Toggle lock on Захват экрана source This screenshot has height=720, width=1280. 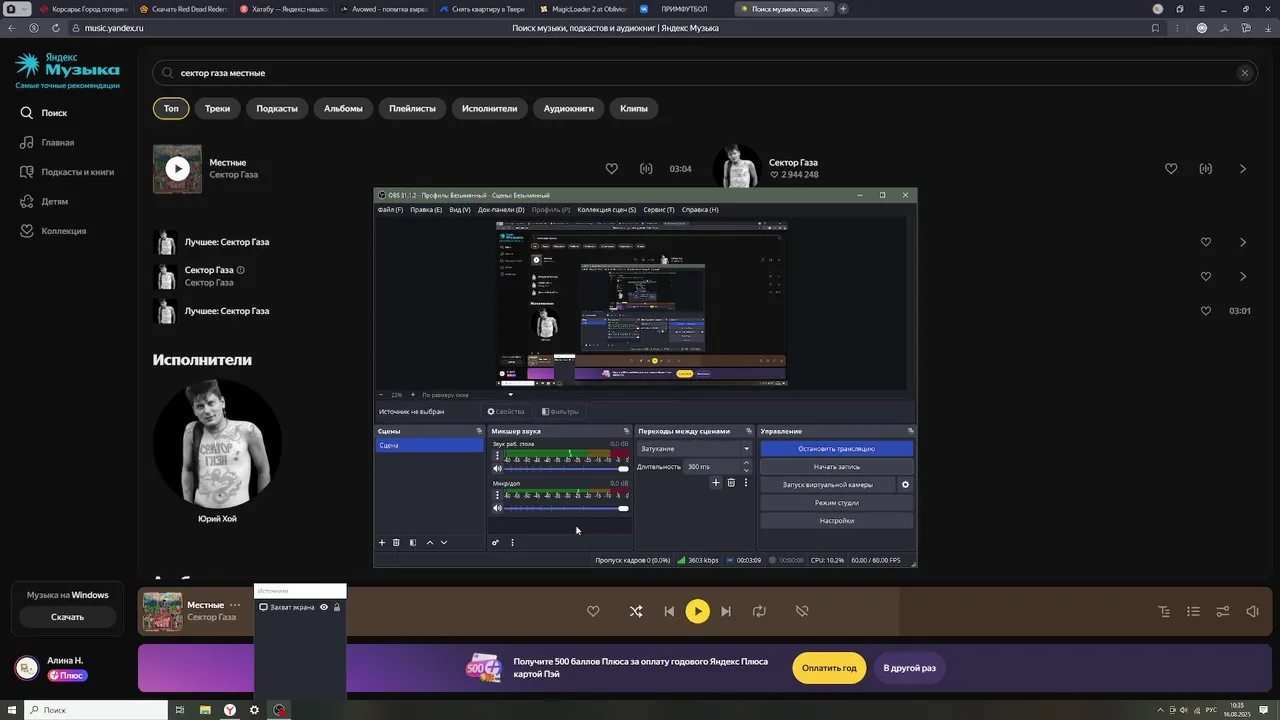point(337,607)
